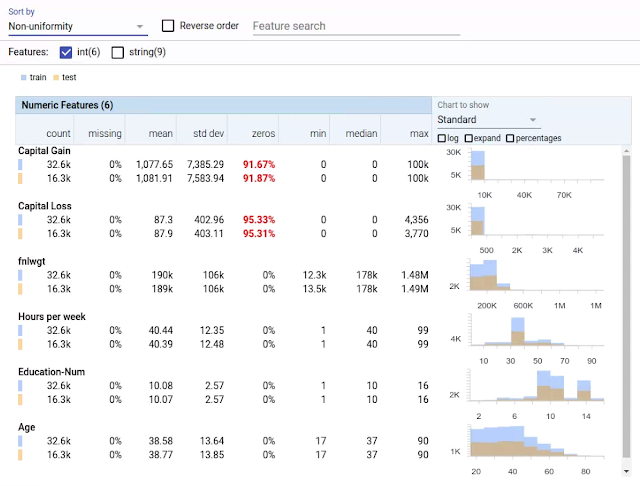Click the blue train legend swatch
Screen dimensions: 640x486
(23, 78)
